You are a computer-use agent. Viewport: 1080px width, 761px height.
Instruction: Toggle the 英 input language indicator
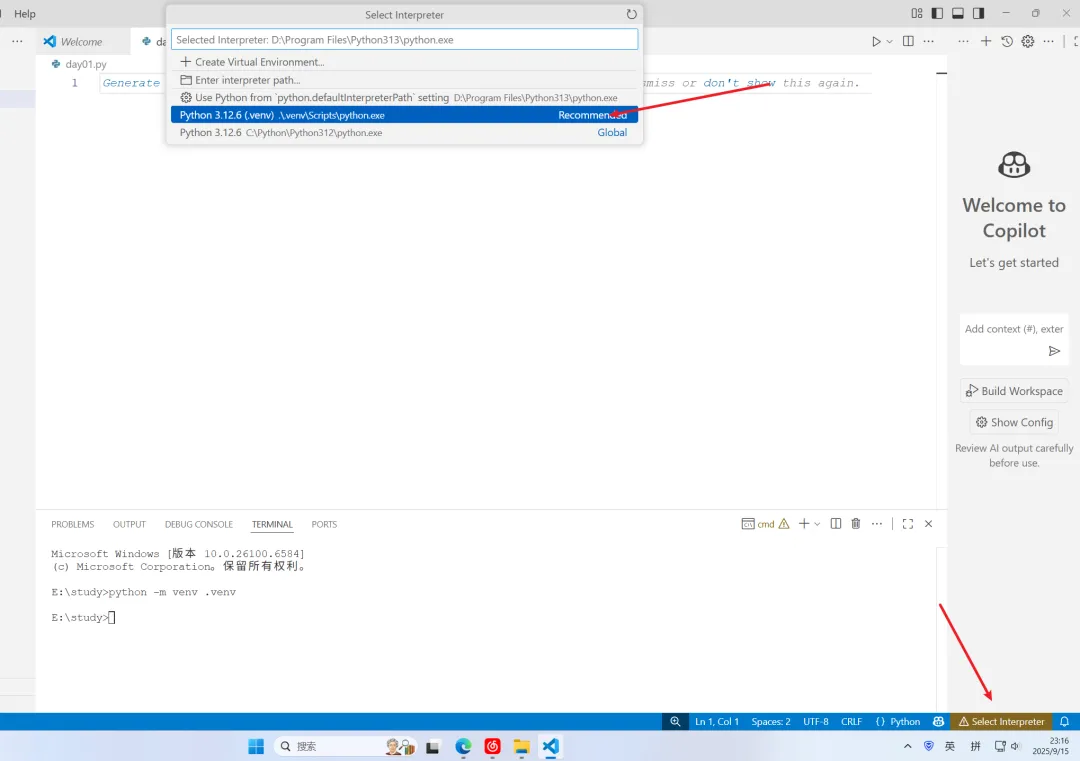950,747
